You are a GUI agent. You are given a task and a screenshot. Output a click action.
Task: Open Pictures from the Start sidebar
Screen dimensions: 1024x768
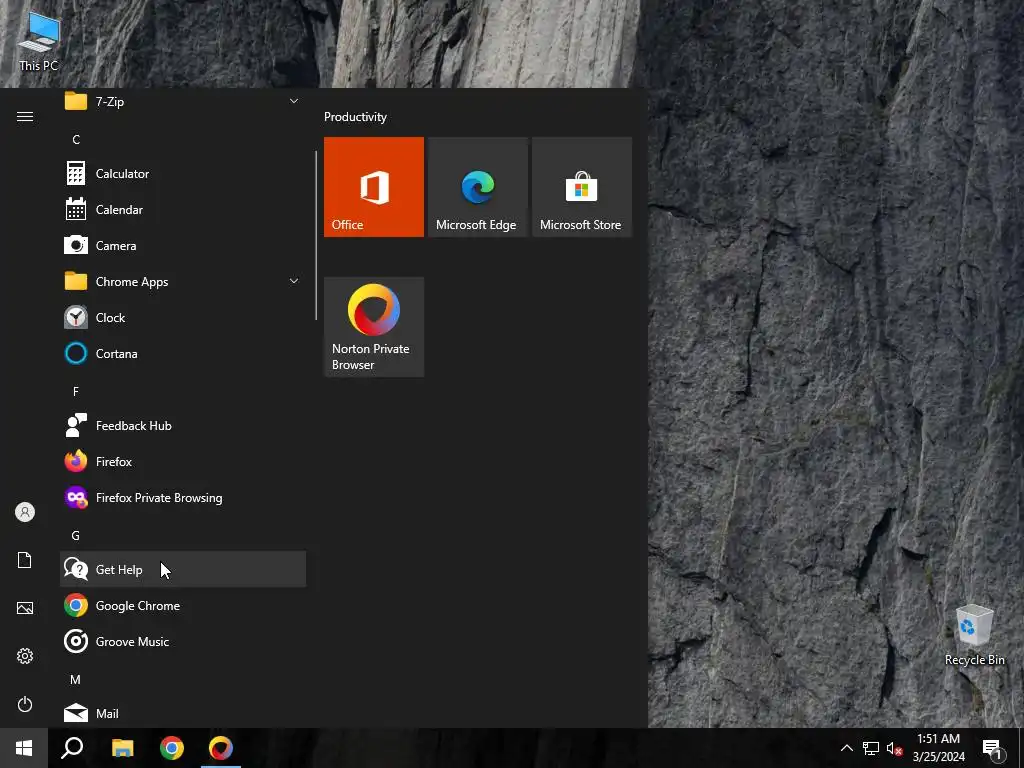click(25, 608)
